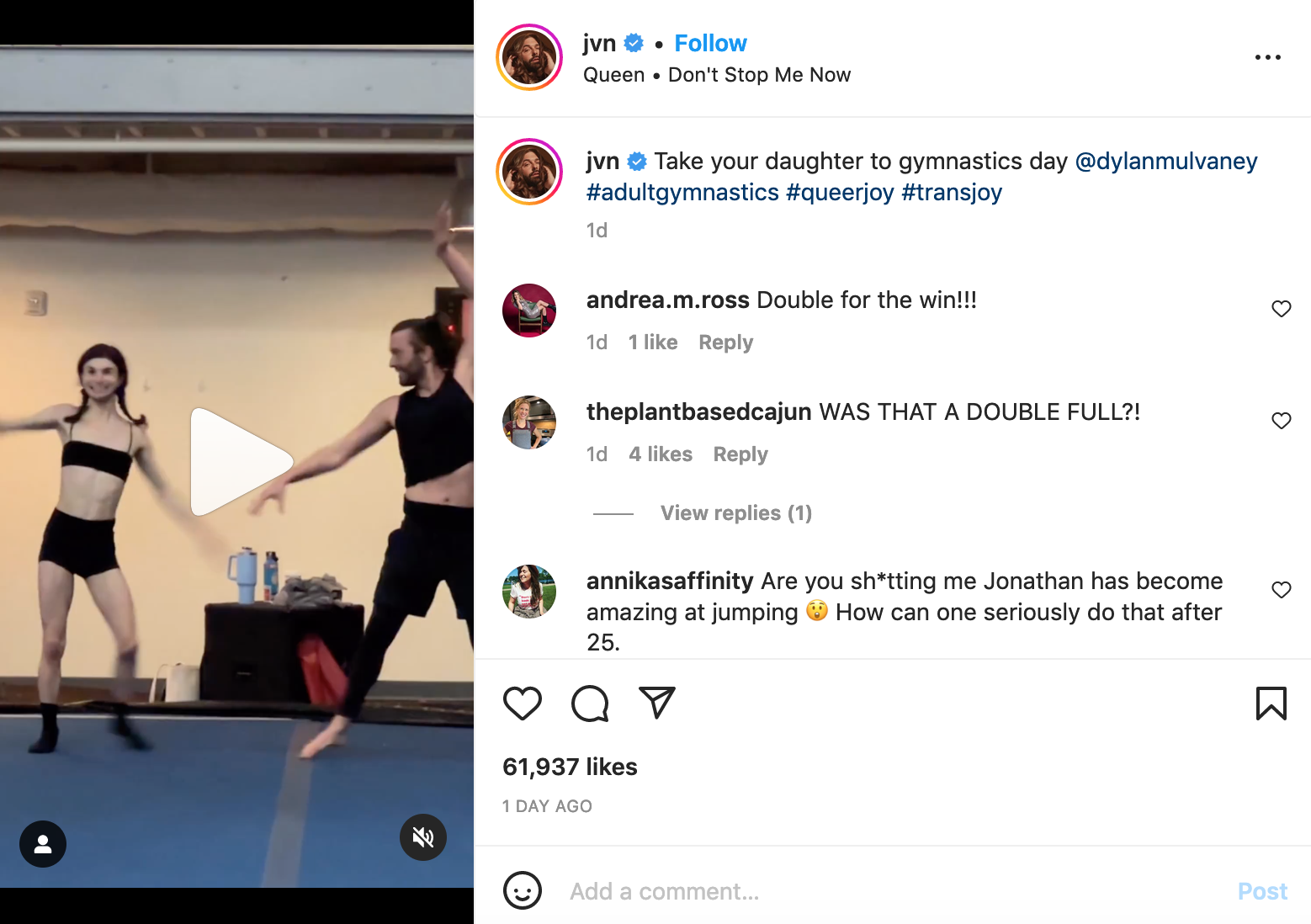Like andrea.m.ross's comment
The image size is (1311, 924).
click(1281, 309)
